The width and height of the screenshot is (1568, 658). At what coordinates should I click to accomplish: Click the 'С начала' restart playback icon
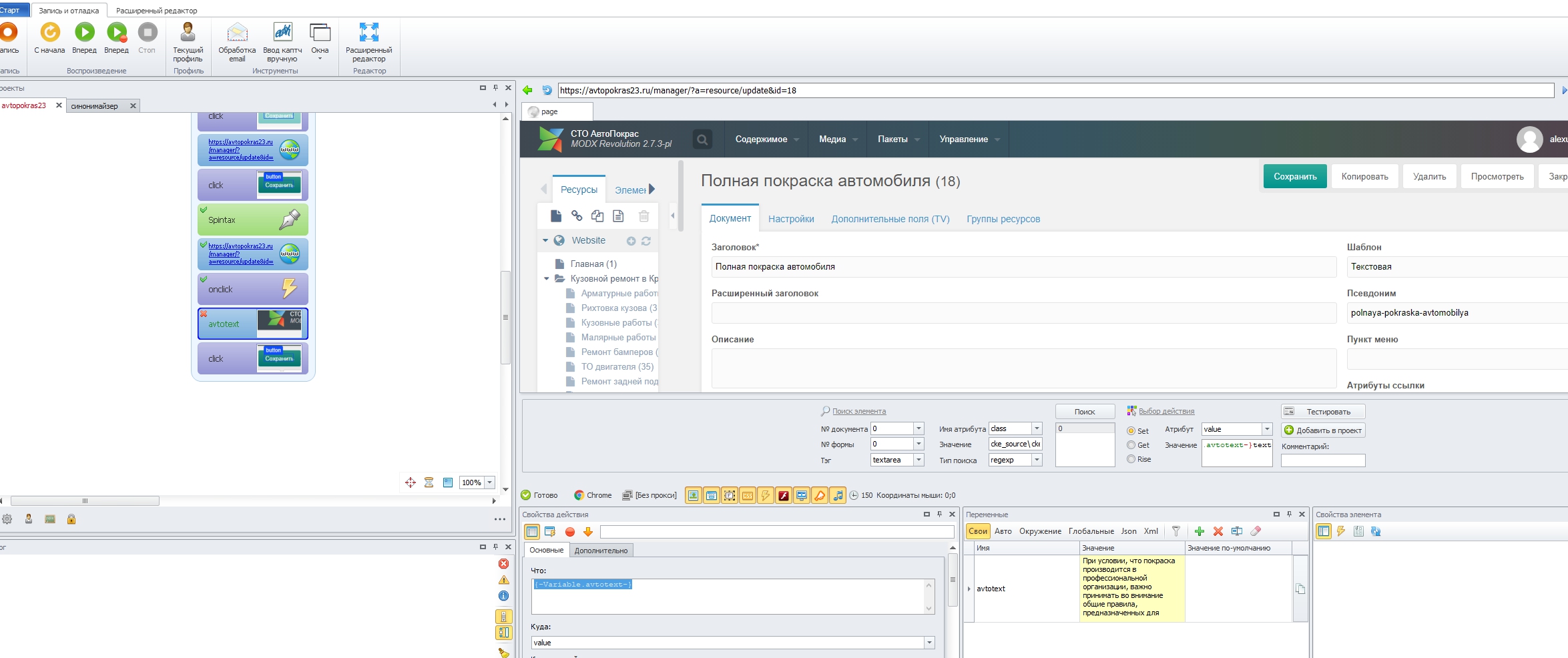[50, 33]
